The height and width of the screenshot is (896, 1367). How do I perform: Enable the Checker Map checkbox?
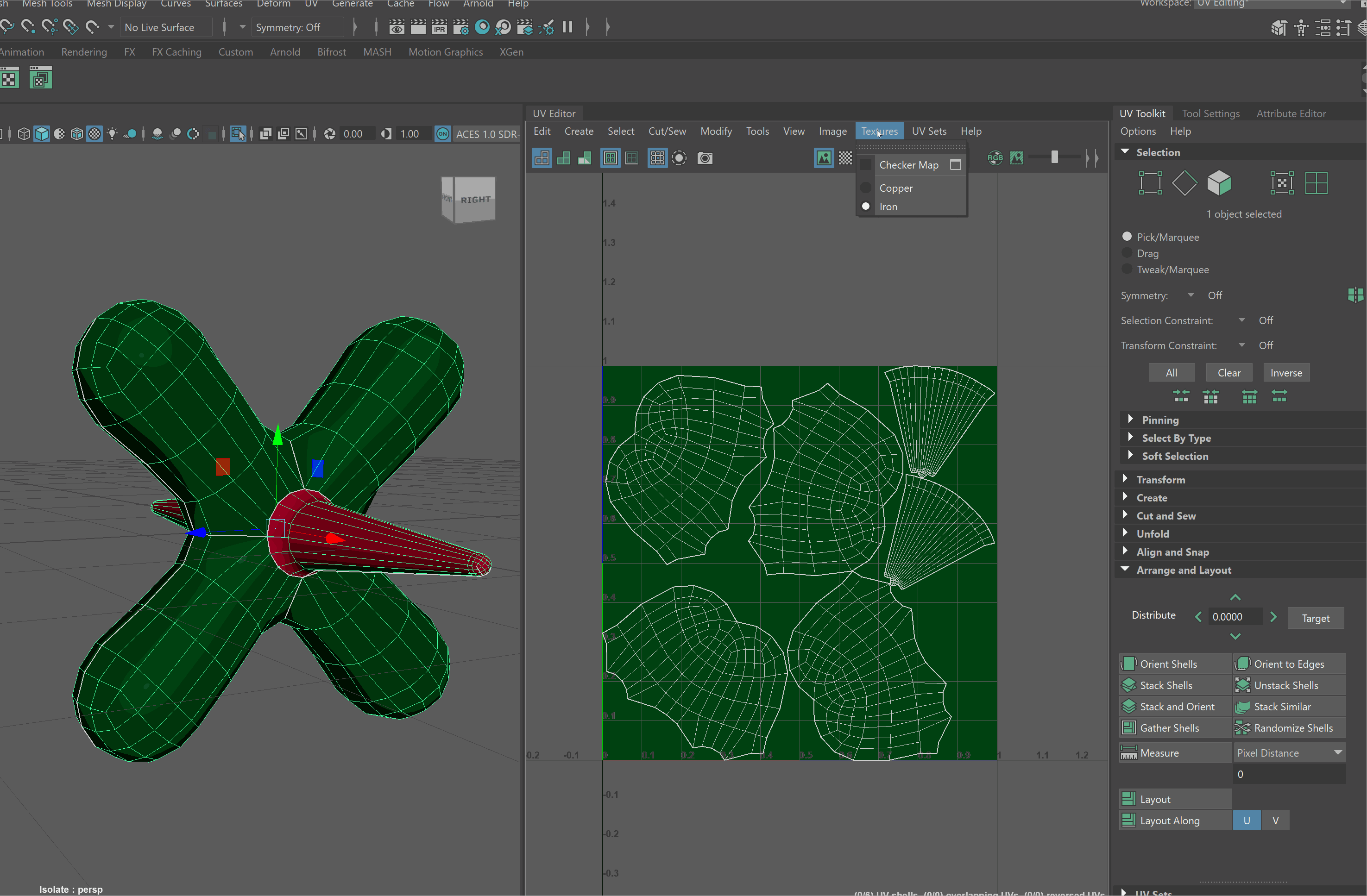866,165
